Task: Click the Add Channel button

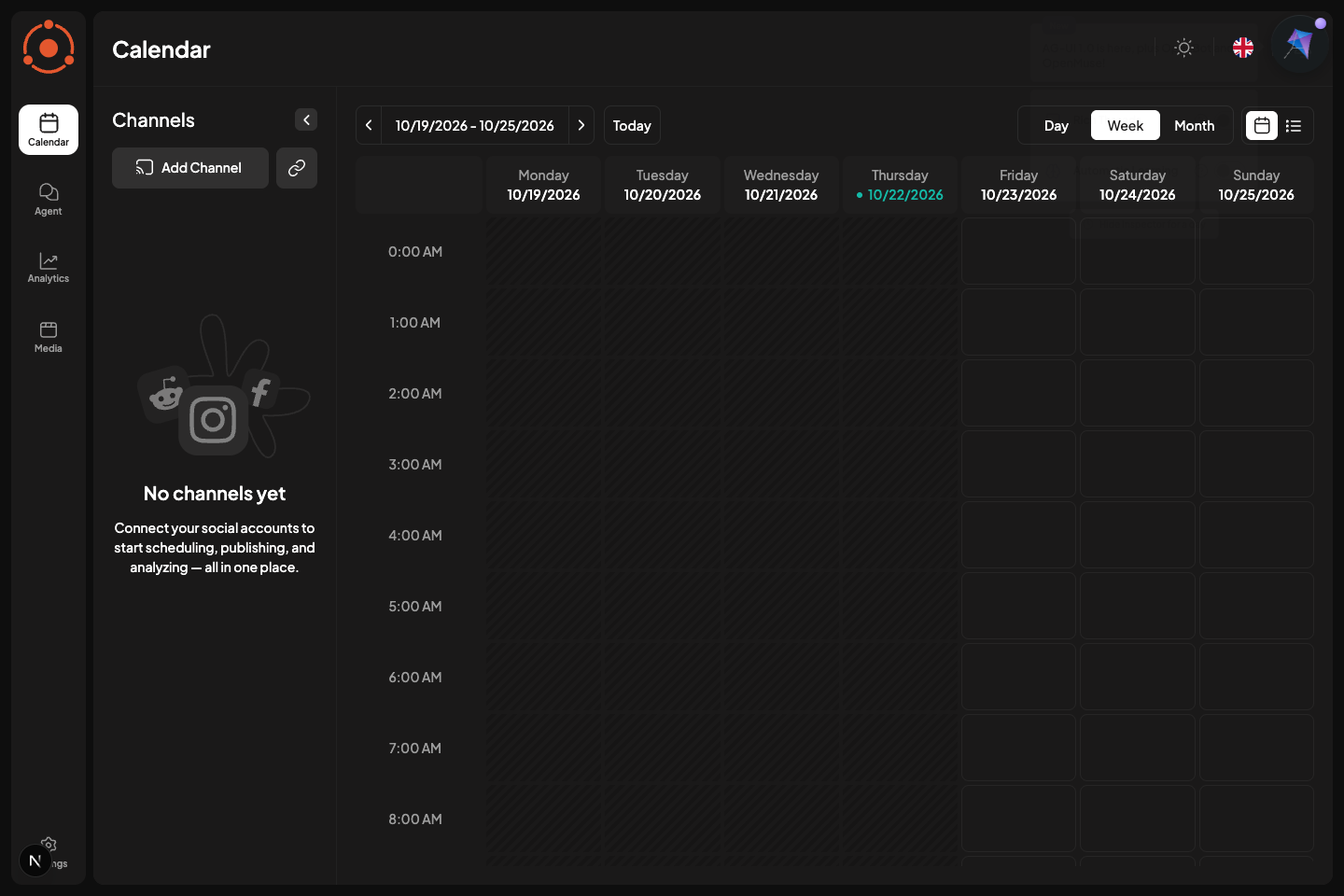Action: (x=190, y=168)
